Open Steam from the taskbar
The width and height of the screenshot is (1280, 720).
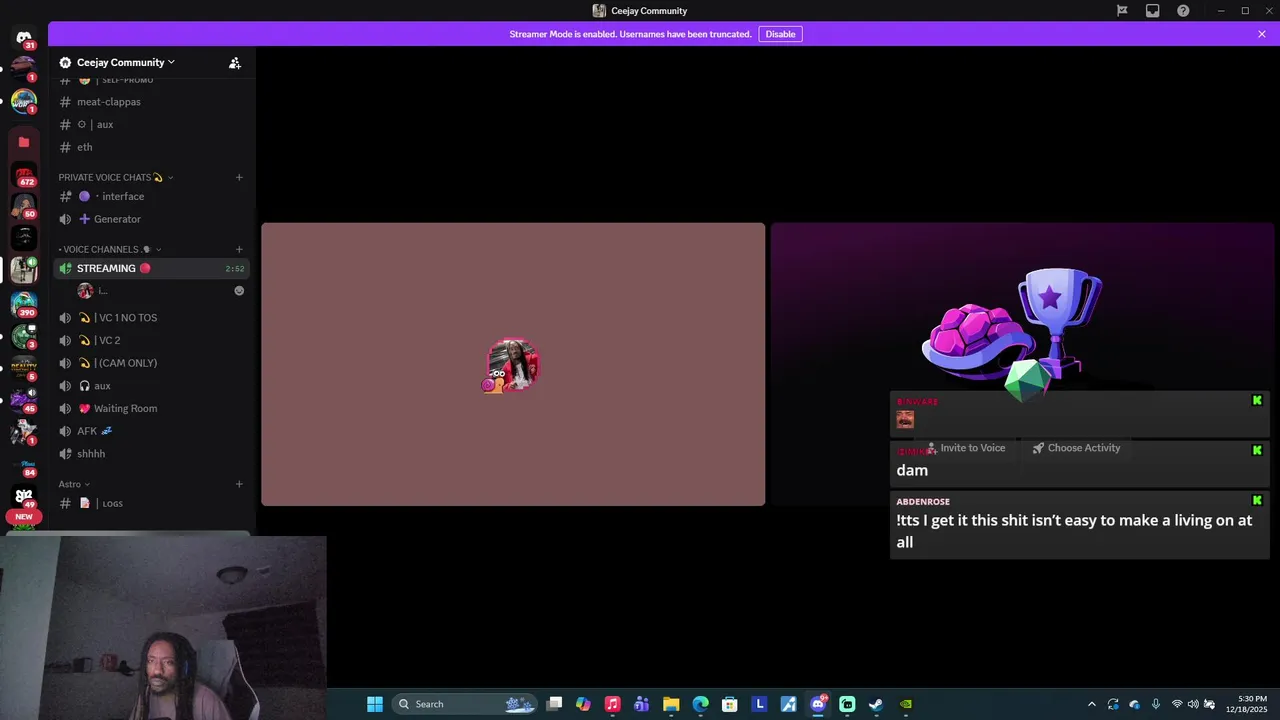pyautogui.click(x=876, y=704)
